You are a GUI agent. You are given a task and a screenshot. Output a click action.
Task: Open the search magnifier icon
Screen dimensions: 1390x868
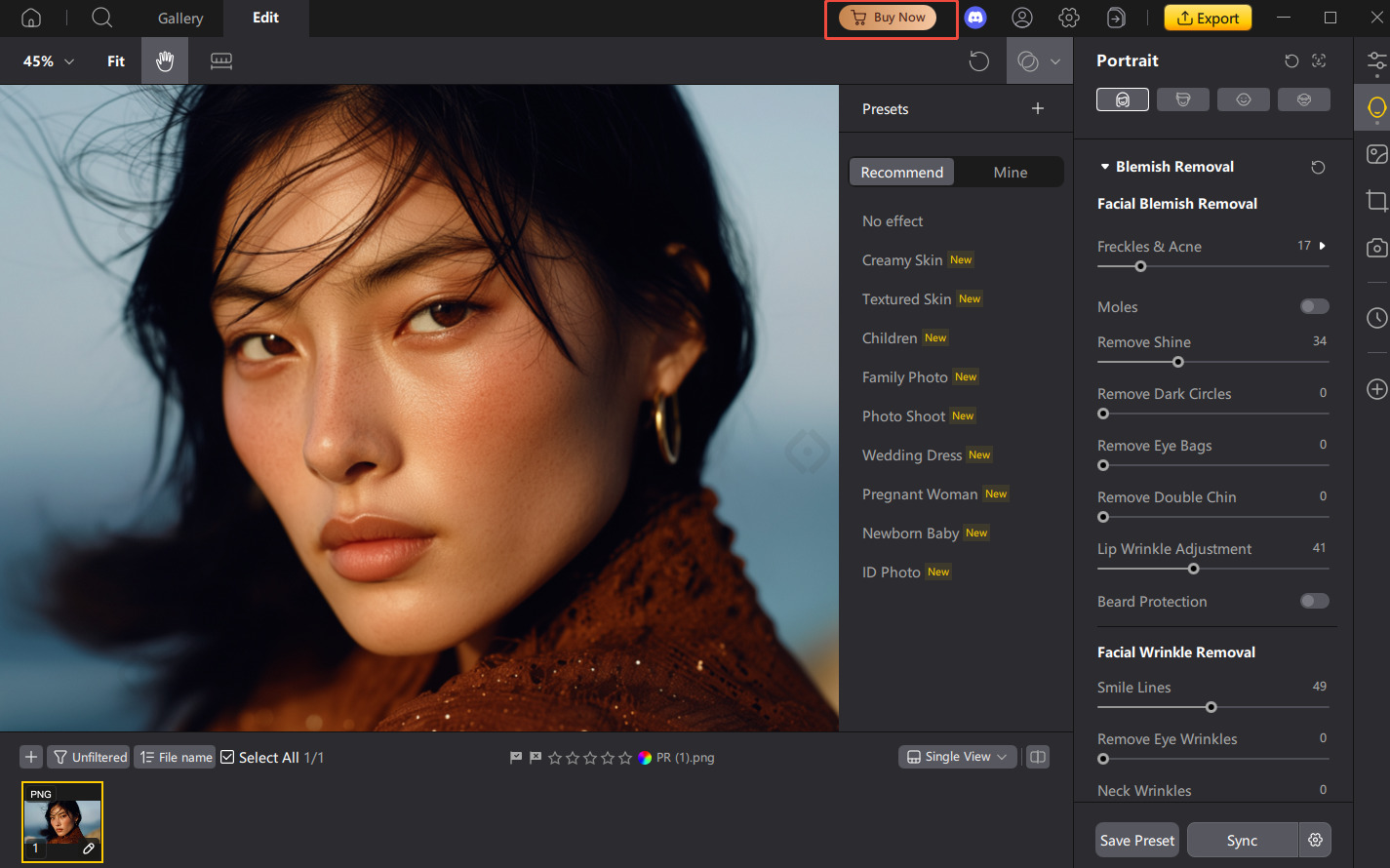101,18
